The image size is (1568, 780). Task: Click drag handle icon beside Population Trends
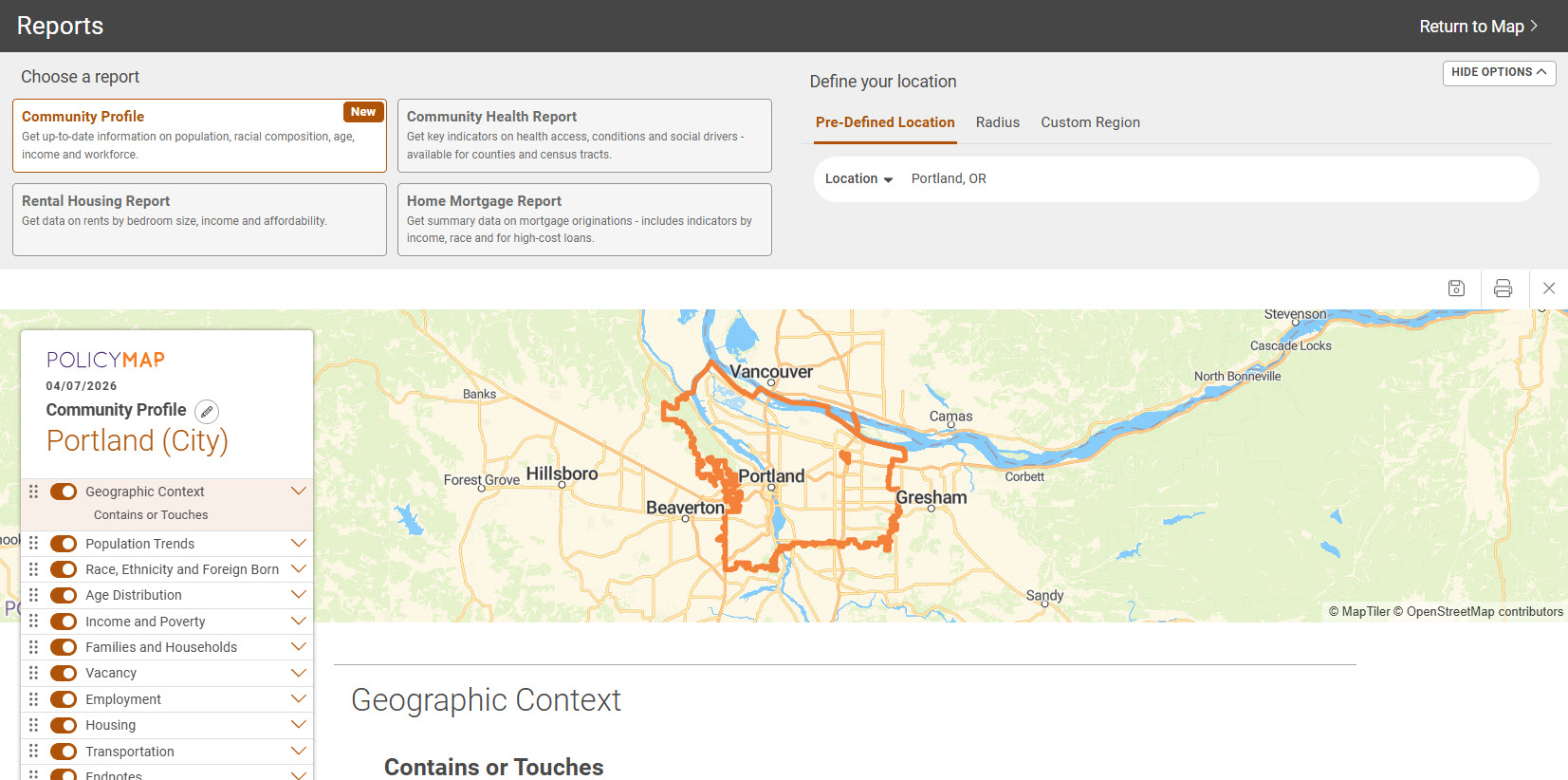[x=33, y=543]
